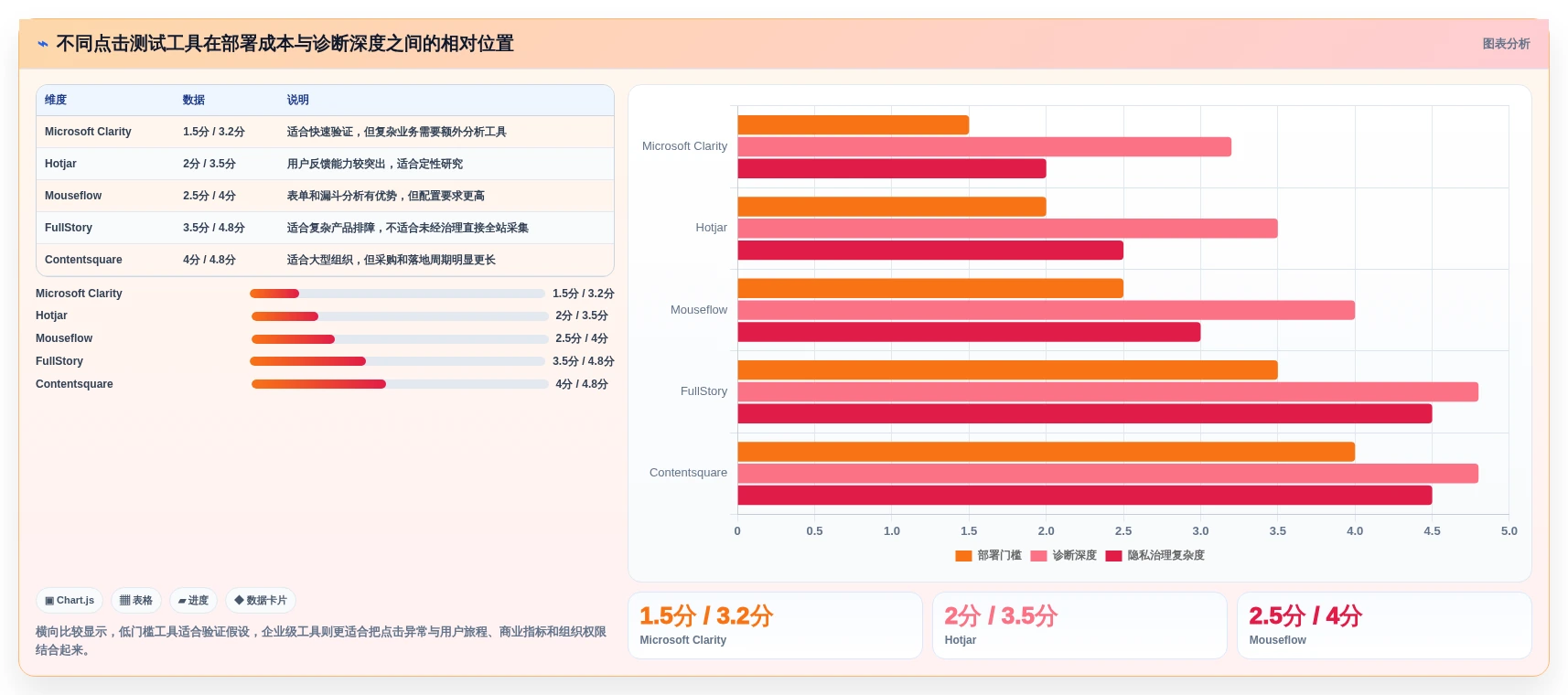This screenshot has height=695, width=1568.
Task: Click the 图表分析 label
Action: point(1506,44)
